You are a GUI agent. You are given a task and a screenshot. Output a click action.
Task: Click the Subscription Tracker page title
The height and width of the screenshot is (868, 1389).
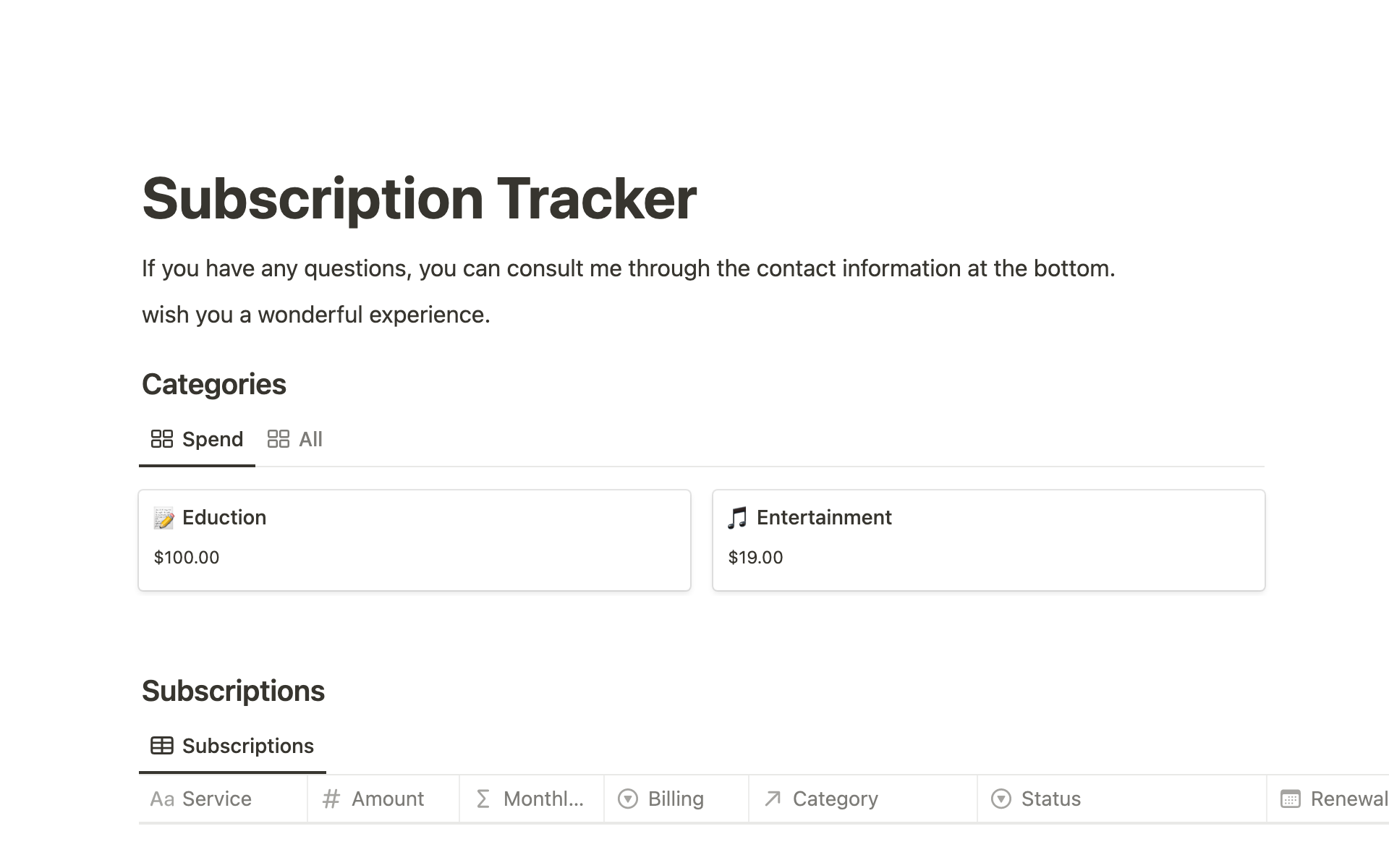pyautogui.click(x=419, y=198)
